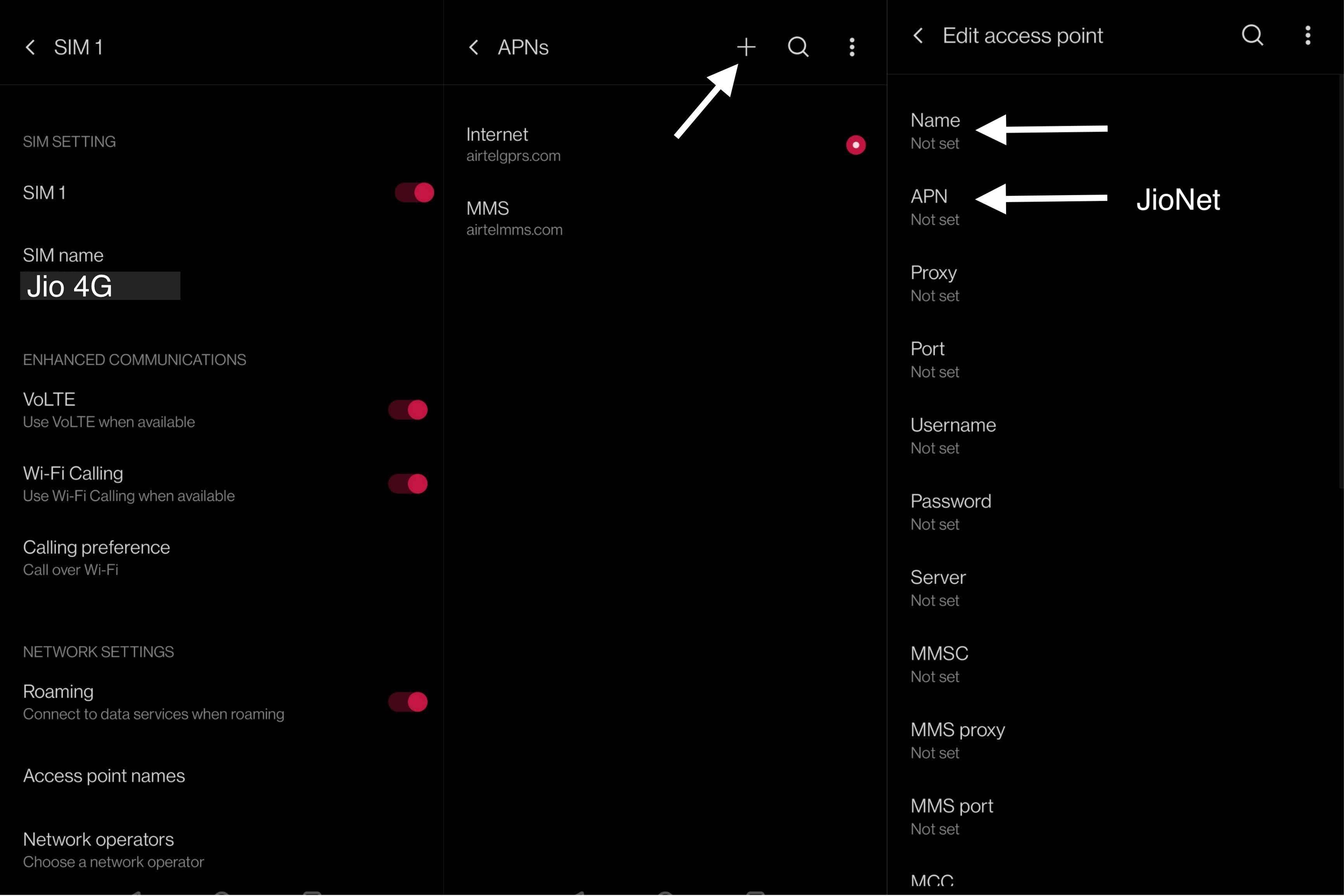This screenshot has width=1344, height=896.
Task: Search in the APNs screen
Action: pos(798,47)
